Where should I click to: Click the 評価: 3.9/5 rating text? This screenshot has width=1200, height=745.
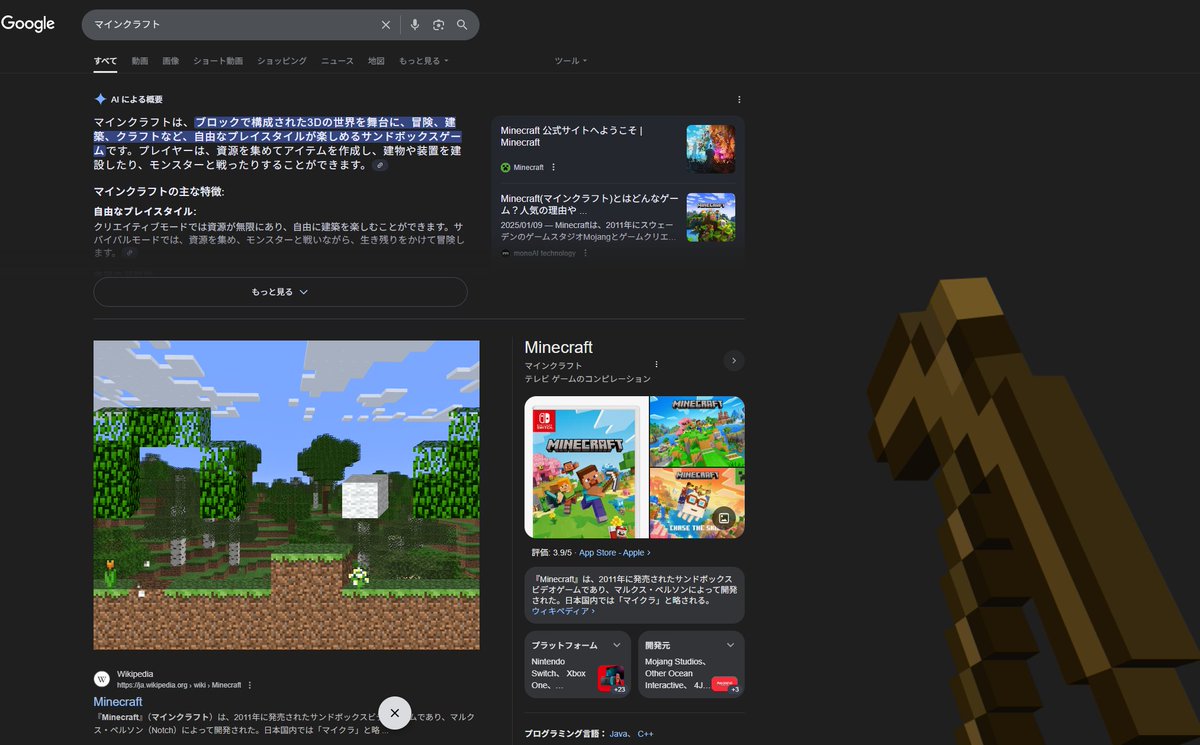pos(552,552)
